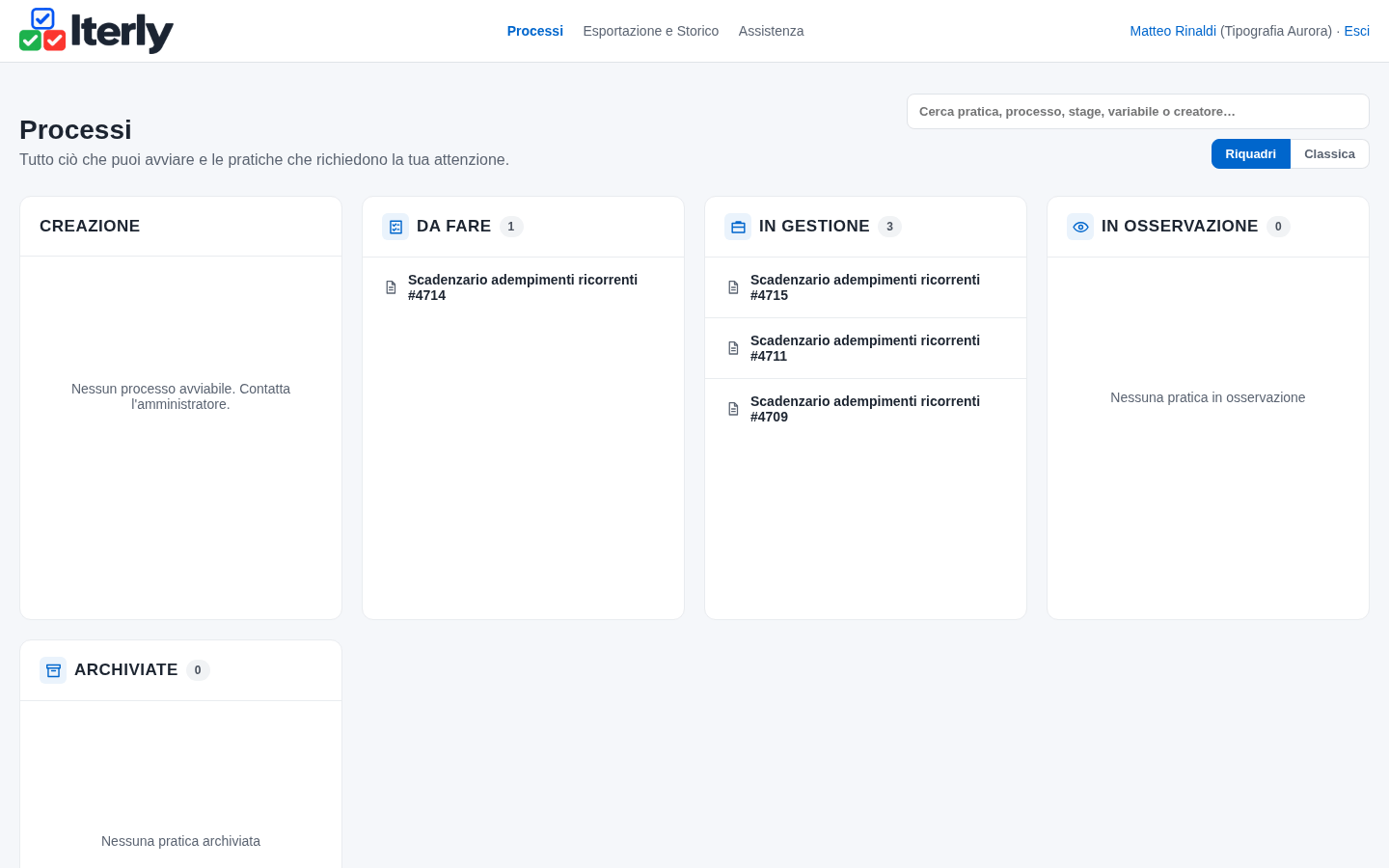Open the Assistenza page

pos(771,31)
